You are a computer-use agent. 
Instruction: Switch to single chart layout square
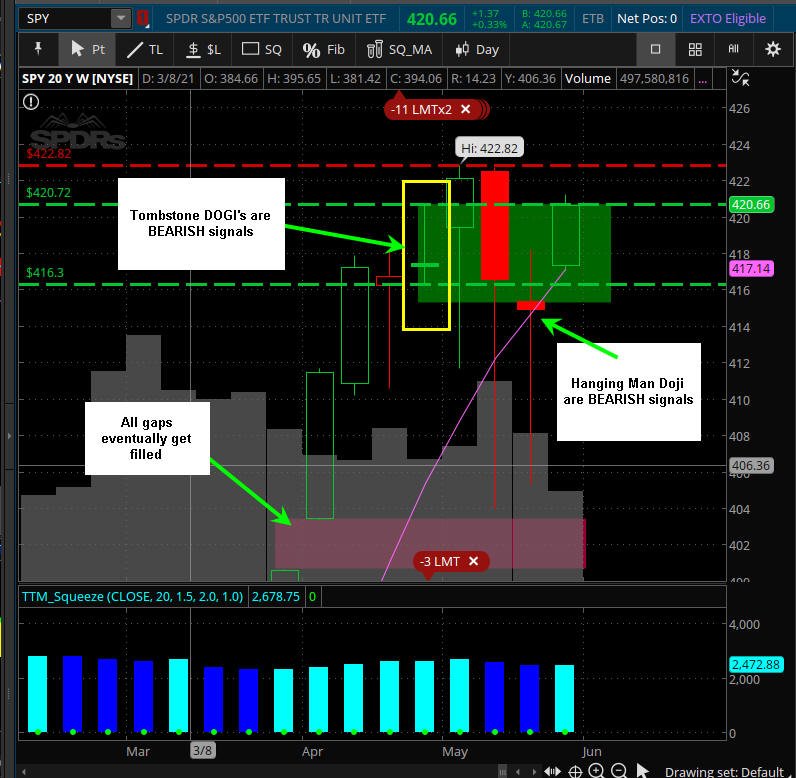[x=655, y=49]
